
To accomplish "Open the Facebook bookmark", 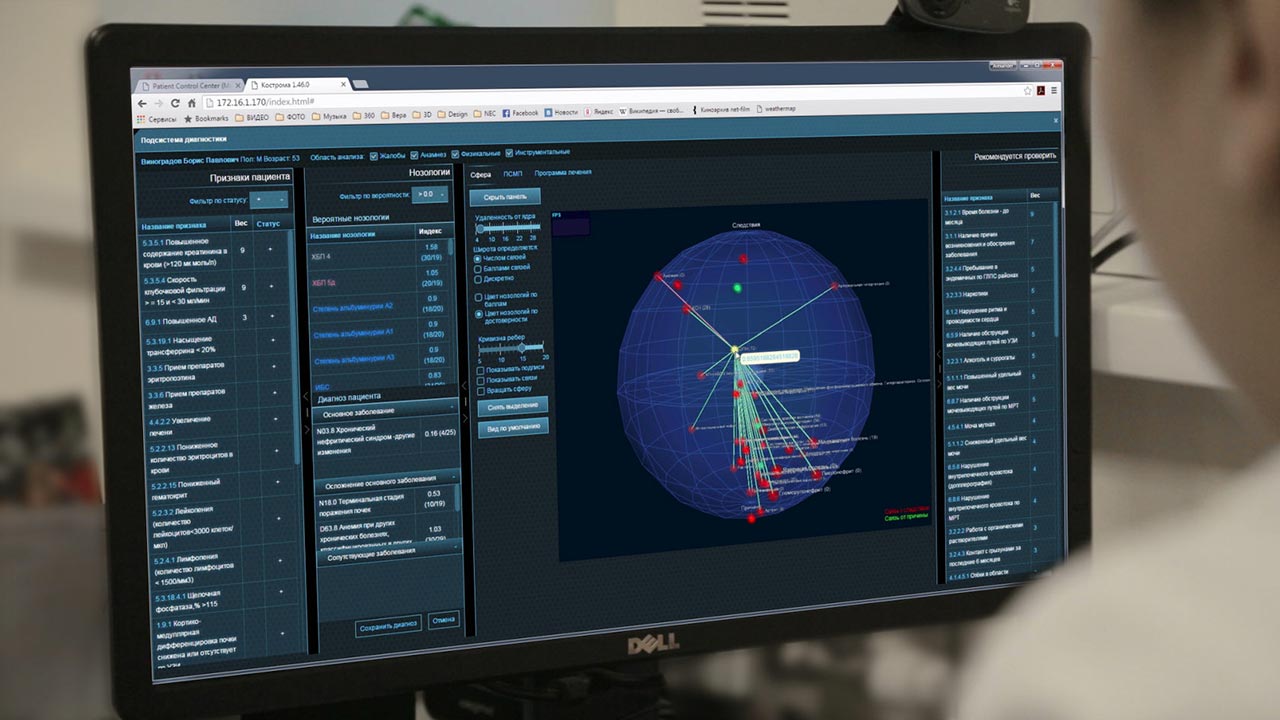I will point(521,113).
